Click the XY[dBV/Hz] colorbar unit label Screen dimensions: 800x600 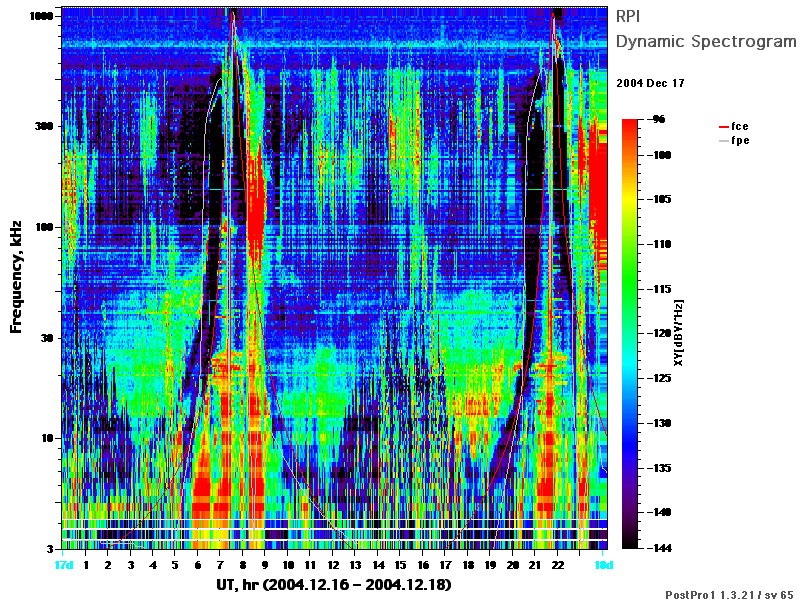pyautogui.click(x=679, y=333)
